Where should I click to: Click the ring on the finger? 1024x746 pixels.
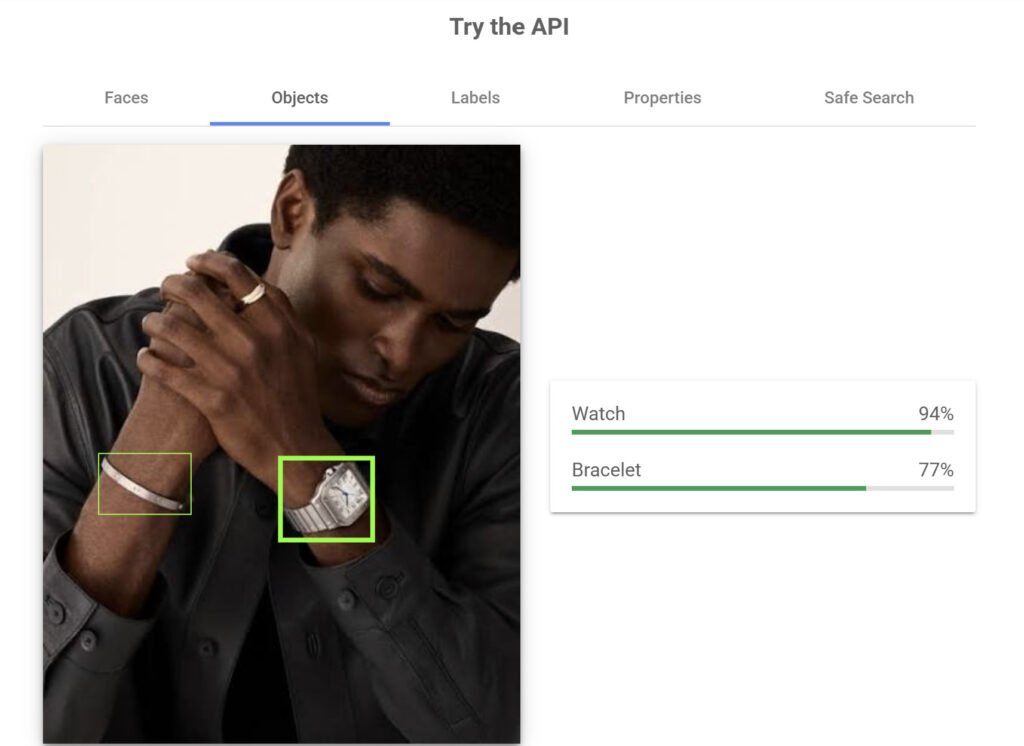click(x=253, y=294)
